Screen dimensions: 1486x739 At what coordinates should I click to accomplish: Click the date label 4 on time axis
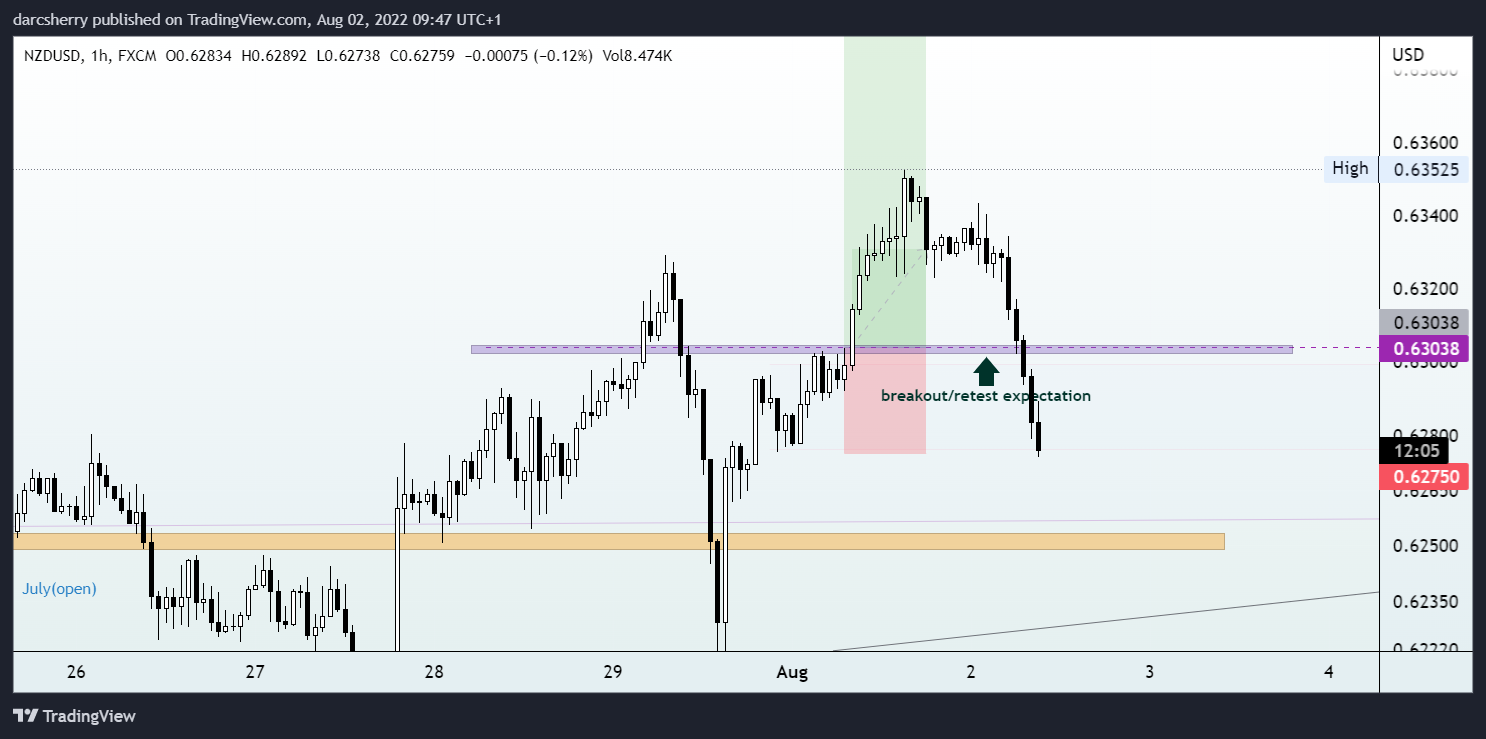click(1329, 672)
